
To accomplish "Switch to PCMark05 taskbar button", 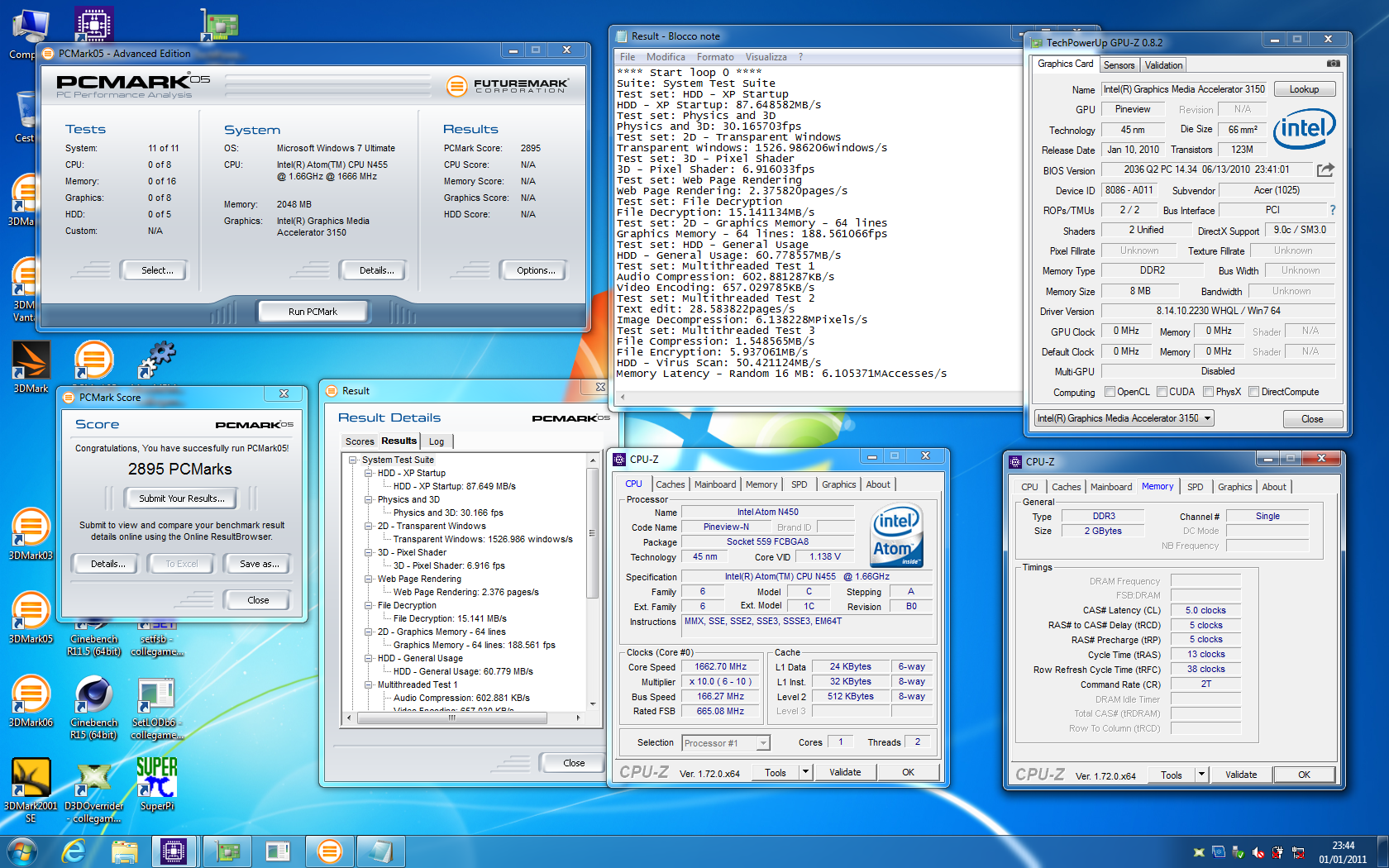I will [329, 851].
